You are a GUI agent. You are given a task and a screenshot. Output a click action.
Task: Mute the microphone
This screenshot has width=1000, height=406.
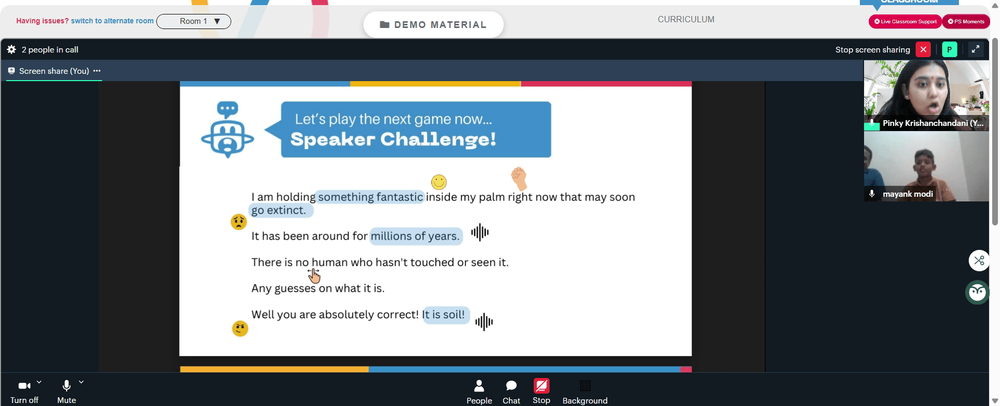tap(66, 391)
